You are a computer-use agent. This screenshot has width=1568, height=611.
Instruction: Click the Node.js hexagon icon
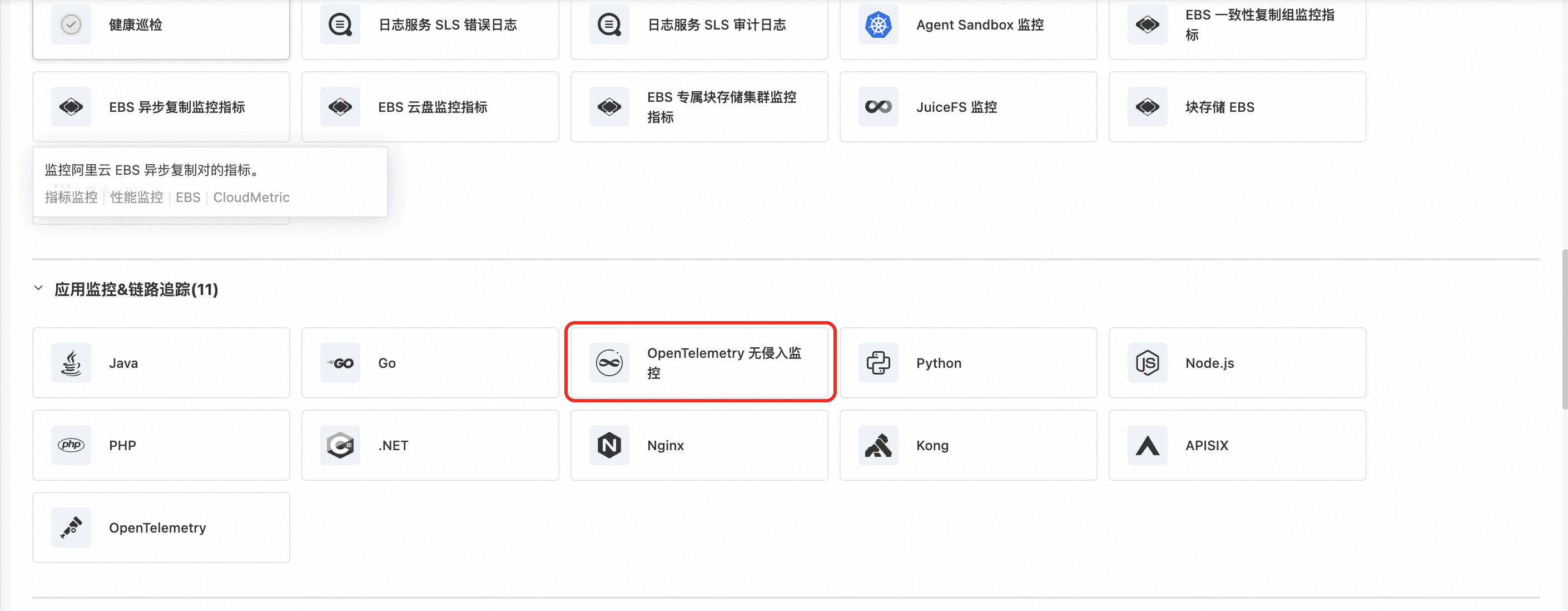[1148, 363]
